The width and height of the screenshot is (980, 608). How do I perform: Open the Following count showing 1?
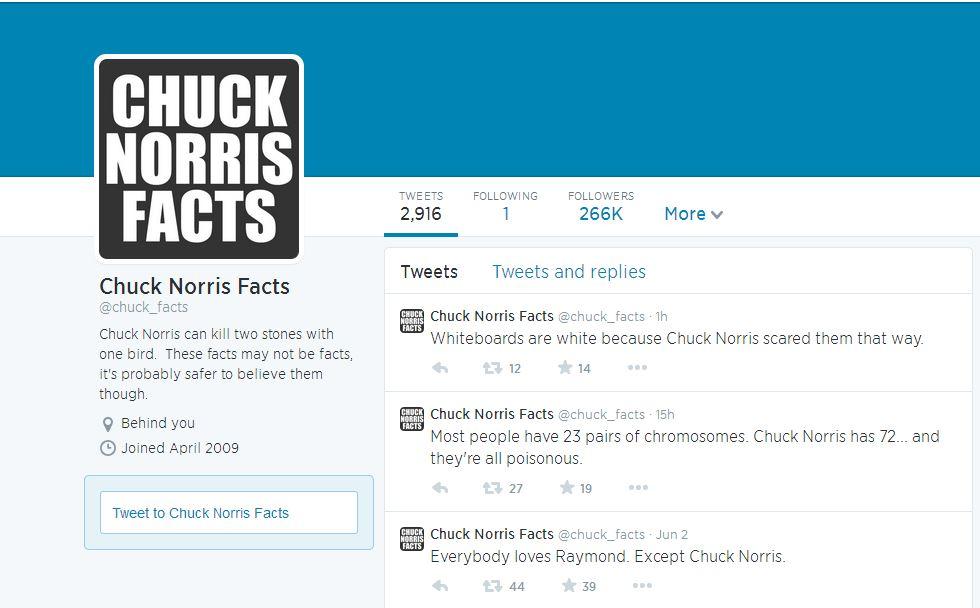505,207
